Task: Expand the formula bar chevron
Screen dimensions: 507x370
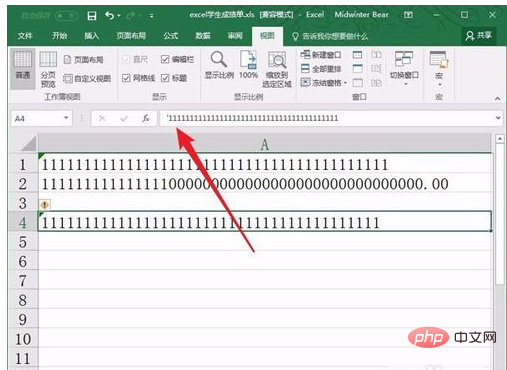Action: coord(498,118)
